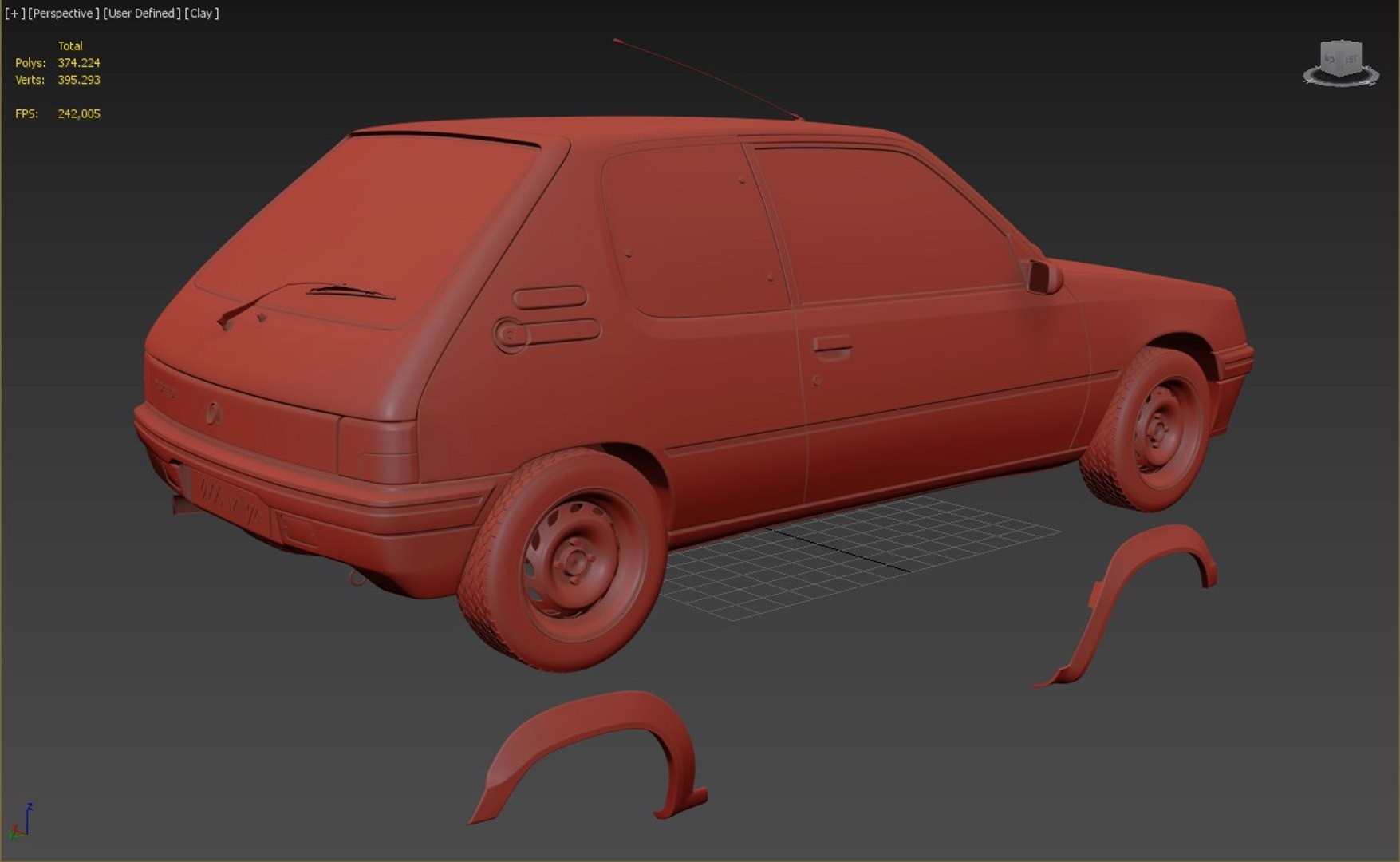Open the Perspective viewport label menu
1400x862 pixels.
point(64,14)
